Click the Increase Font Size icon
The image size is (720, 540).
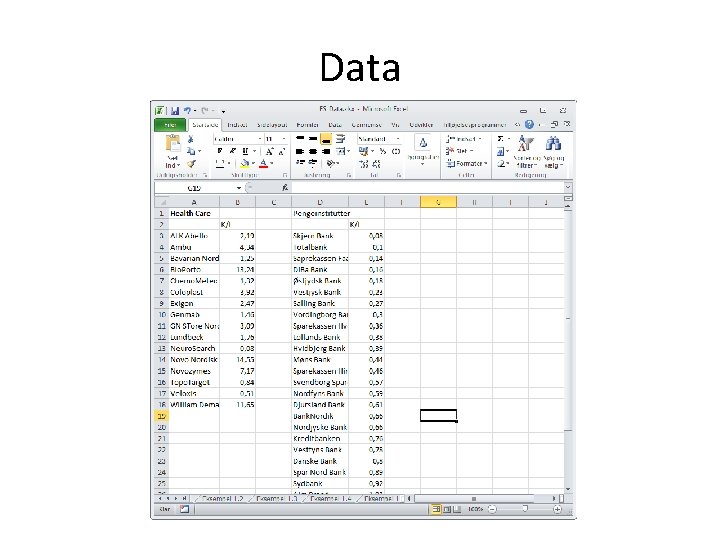tap(270, 151)
